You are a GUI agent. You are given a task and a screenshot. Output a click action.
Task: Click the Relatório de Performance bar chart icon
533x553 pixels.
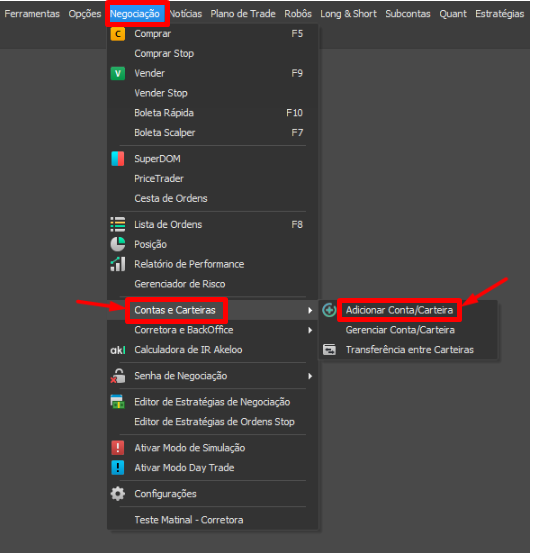118,264
